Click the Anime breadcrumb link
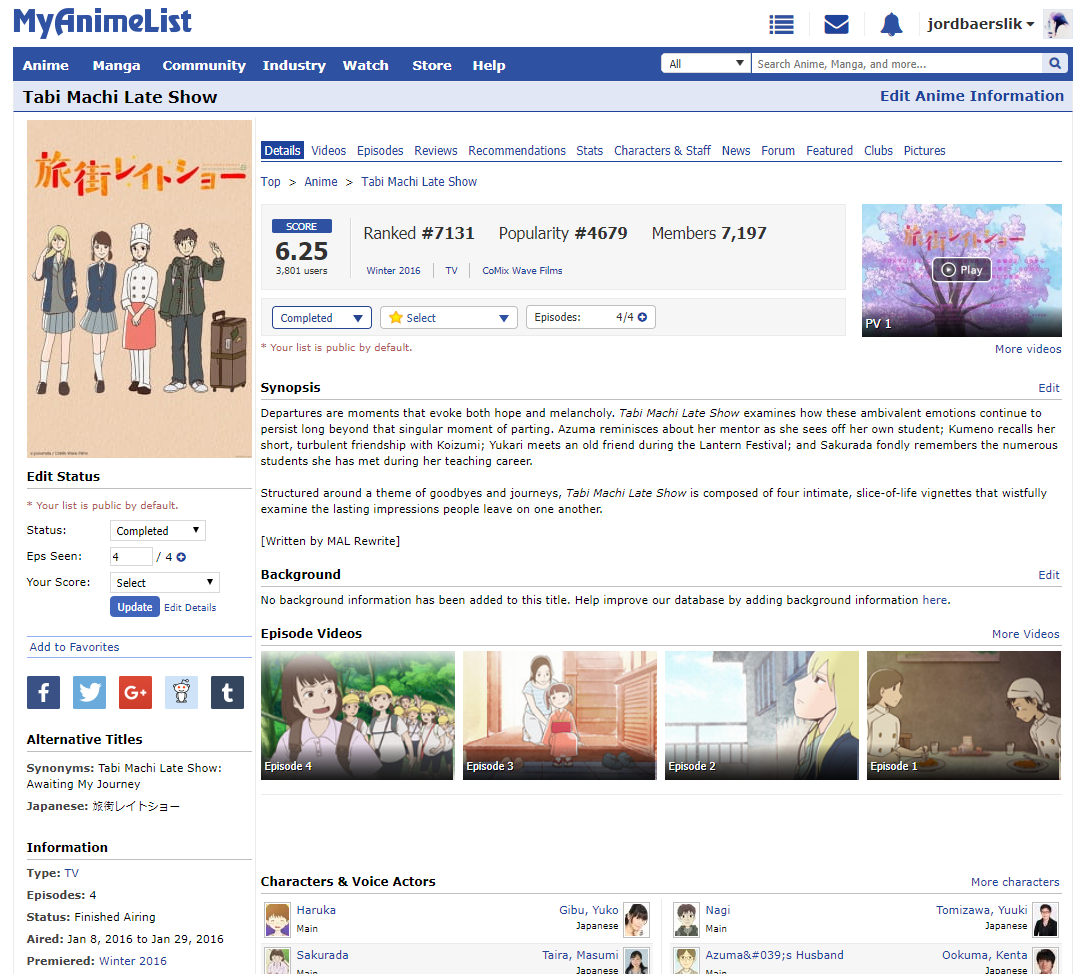The height and width of the screenshot is (974, 1075). click(321, 182)
